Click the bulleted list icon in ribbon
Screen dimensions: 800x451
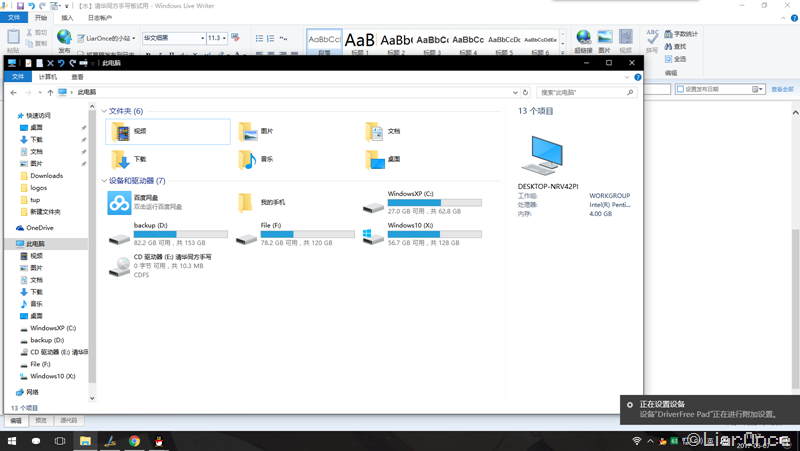pyautogui.click(x=259, y=38)
